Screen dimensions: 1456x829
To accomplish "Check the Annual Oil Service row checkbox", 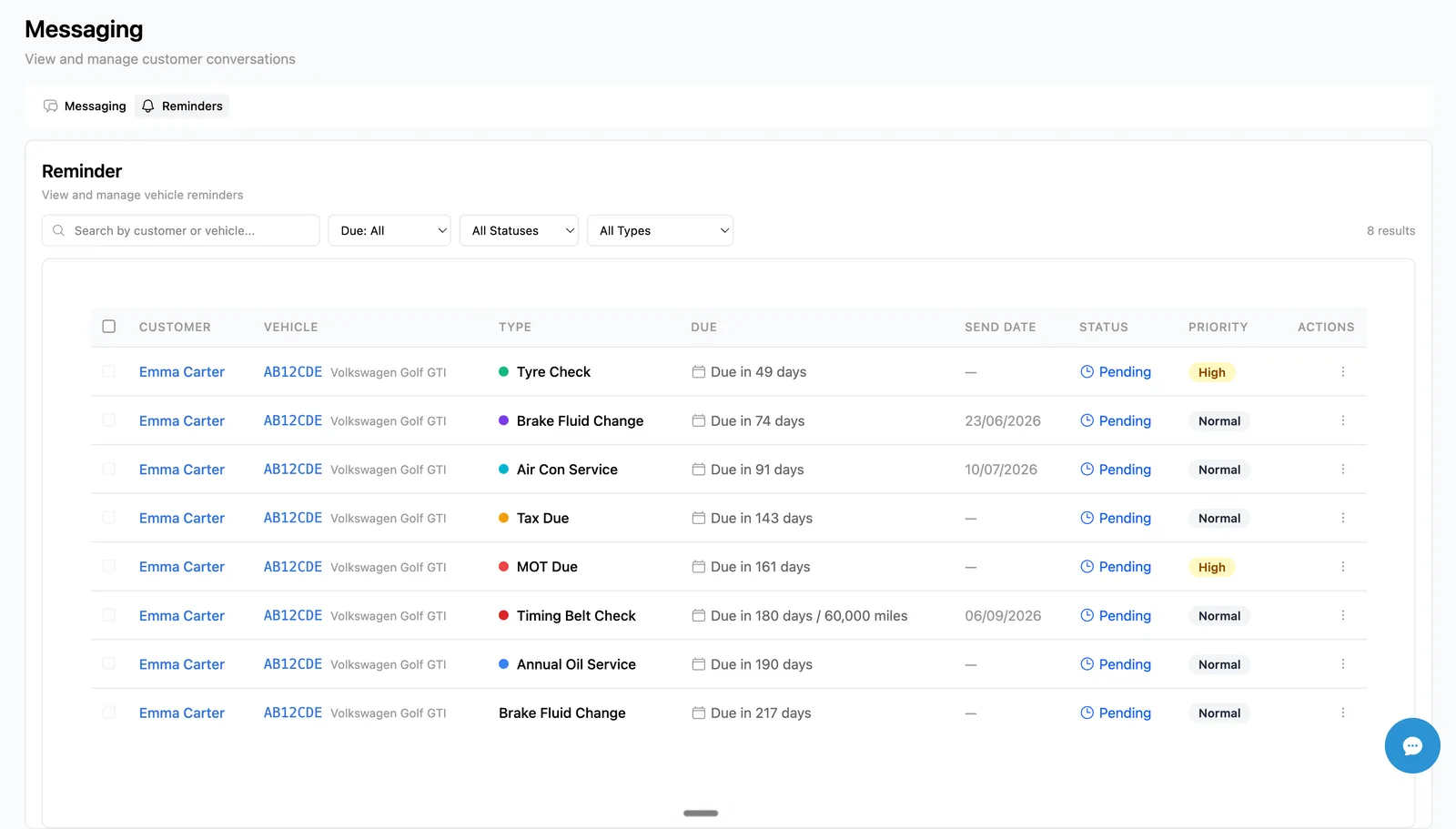I will click(109, 664).
